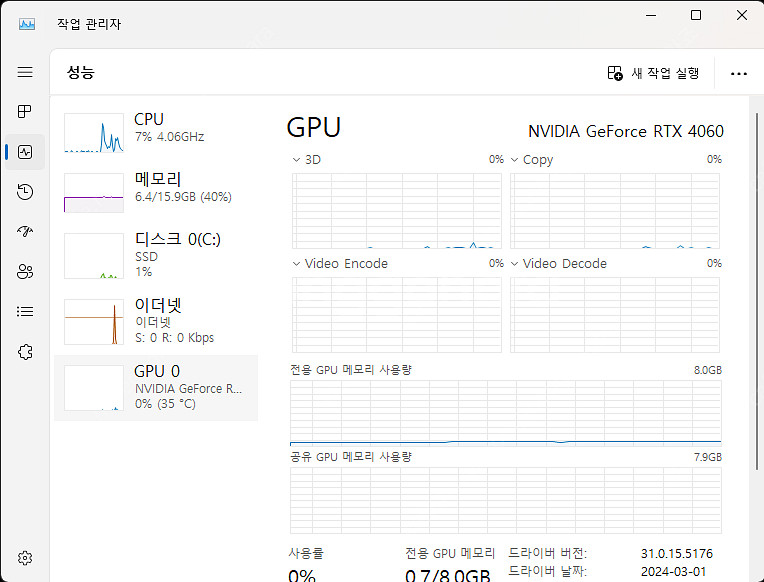Open the three-dot more options menu
This screenshot has width=764, height=582.
(739, 74)
